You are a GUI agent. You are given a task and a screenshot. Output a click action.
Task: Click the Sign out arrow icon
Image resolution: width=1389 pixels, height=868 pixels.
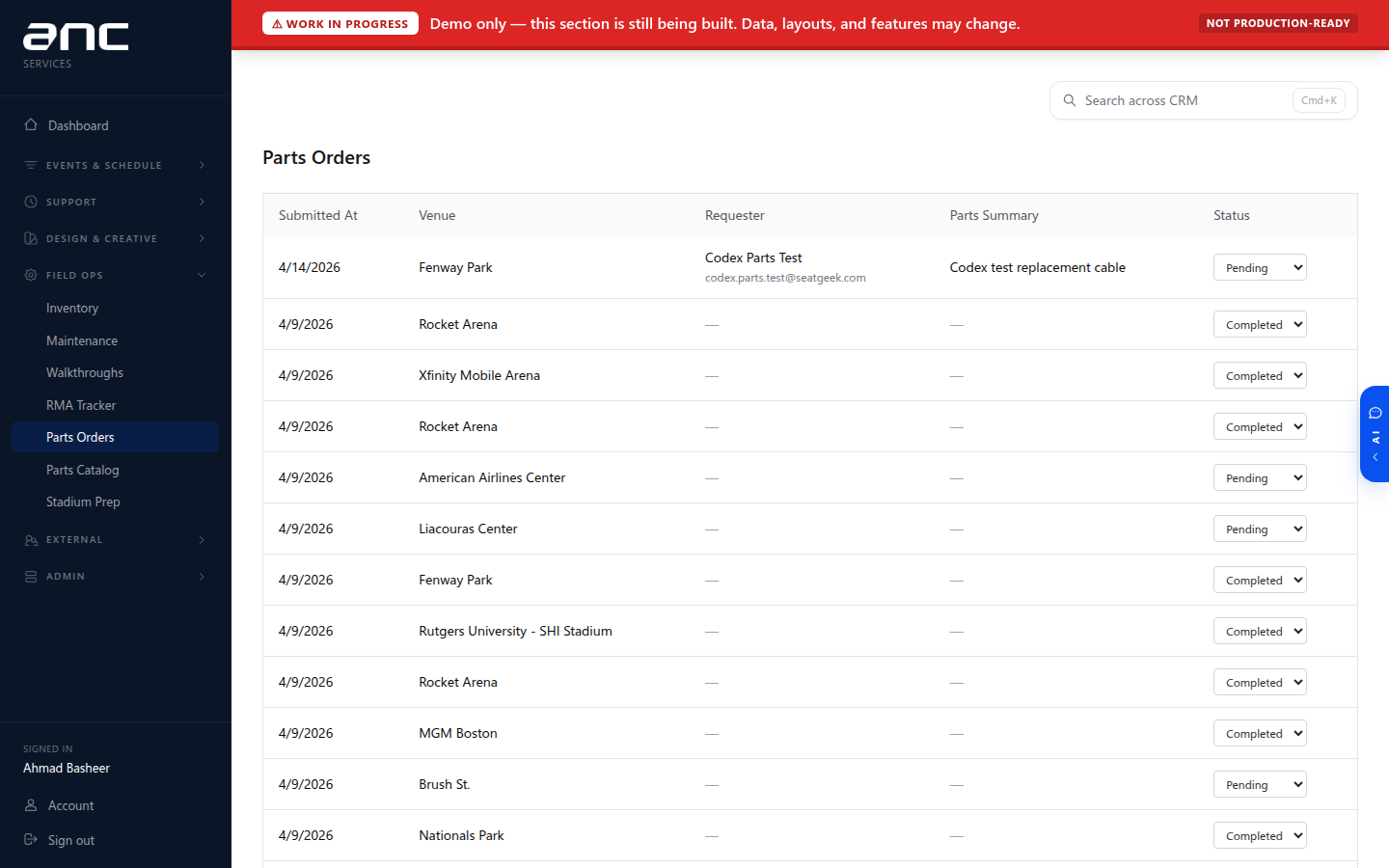(x=31, y=839)
